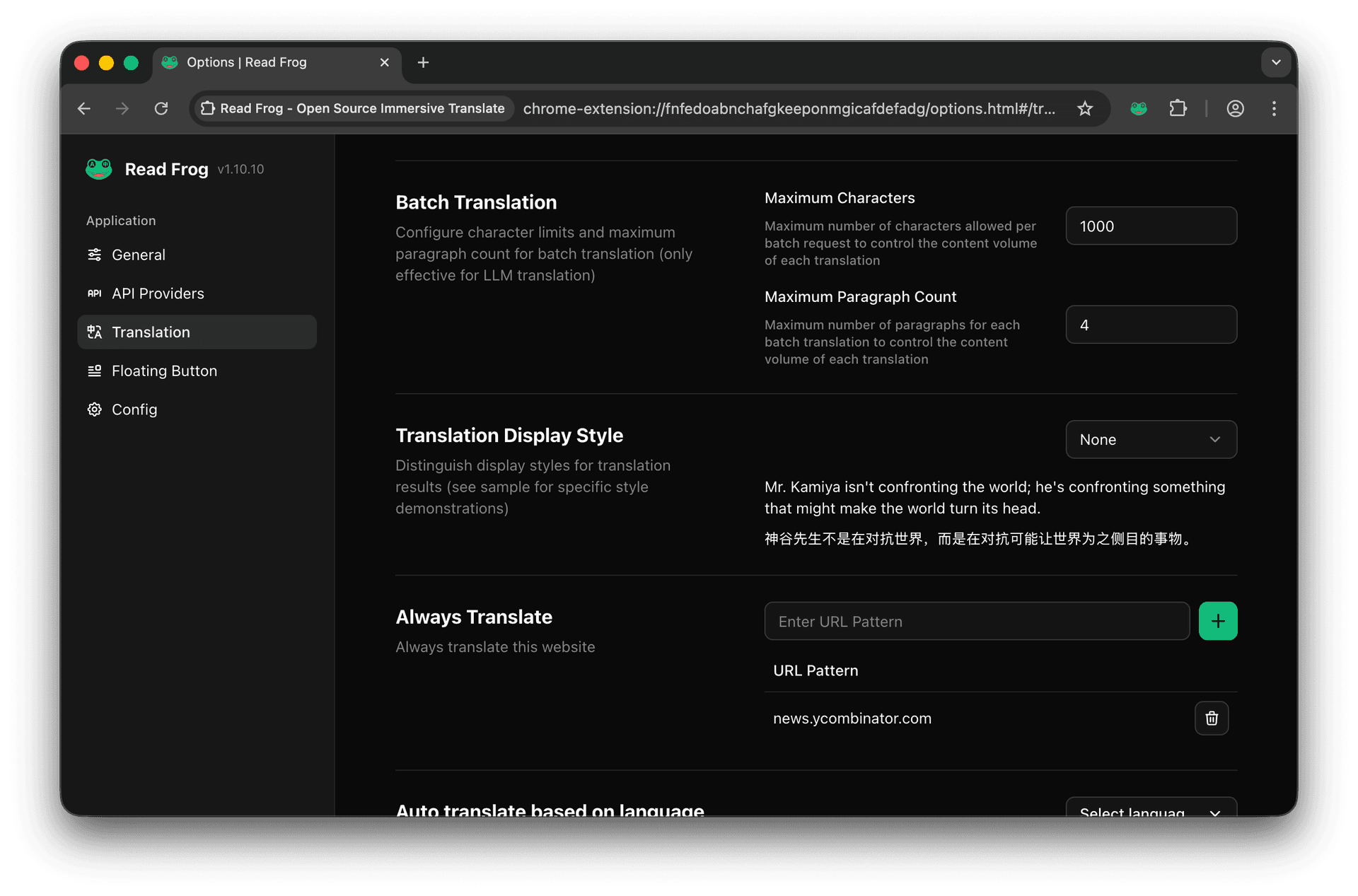Image resolution: width=1358 pixels, height=896 pixels.
Task: Expand the browser tab search chevron
Action: 1276,62
